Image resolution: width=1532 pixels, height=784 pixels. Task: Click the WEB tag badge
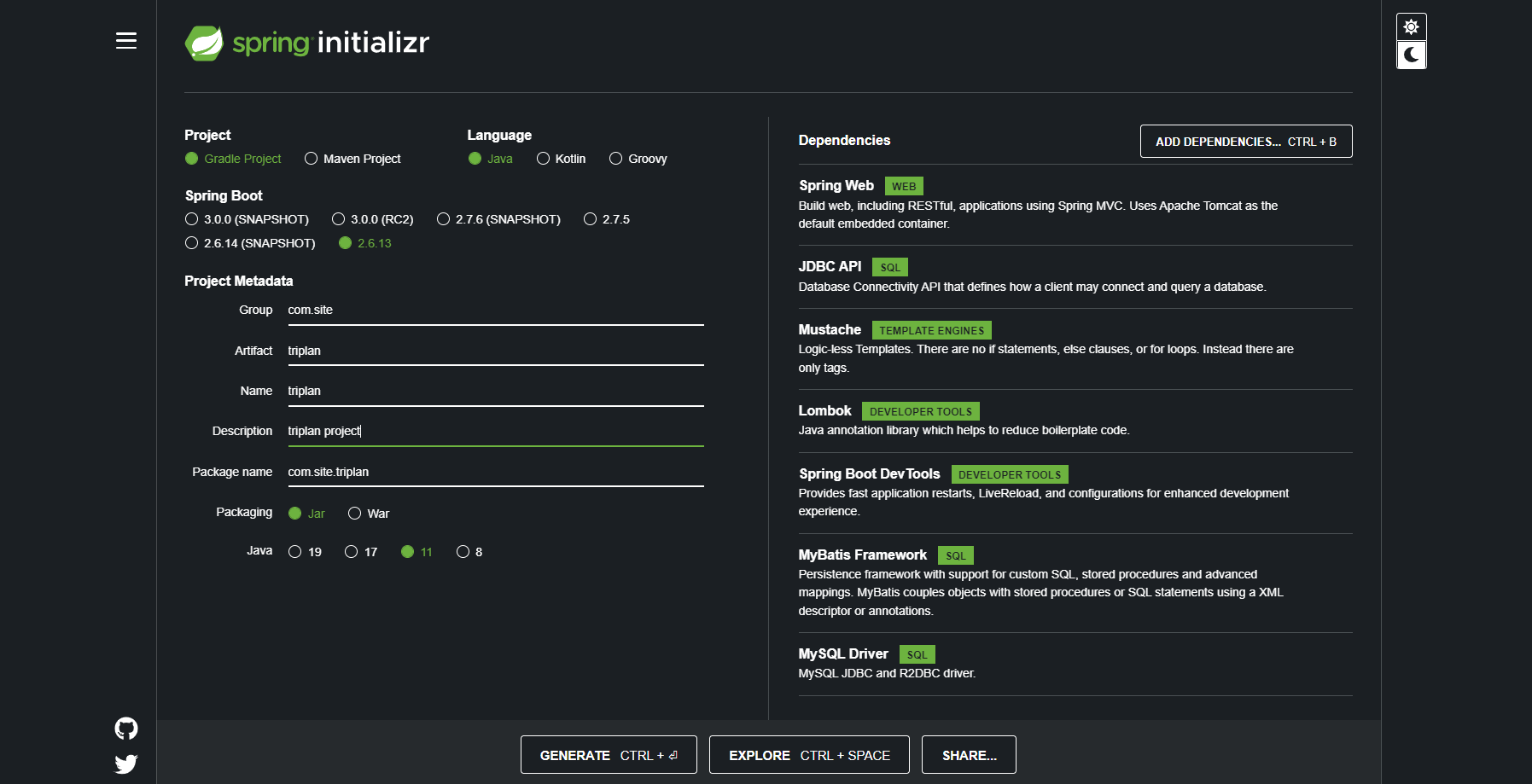(x=904, y=186)
